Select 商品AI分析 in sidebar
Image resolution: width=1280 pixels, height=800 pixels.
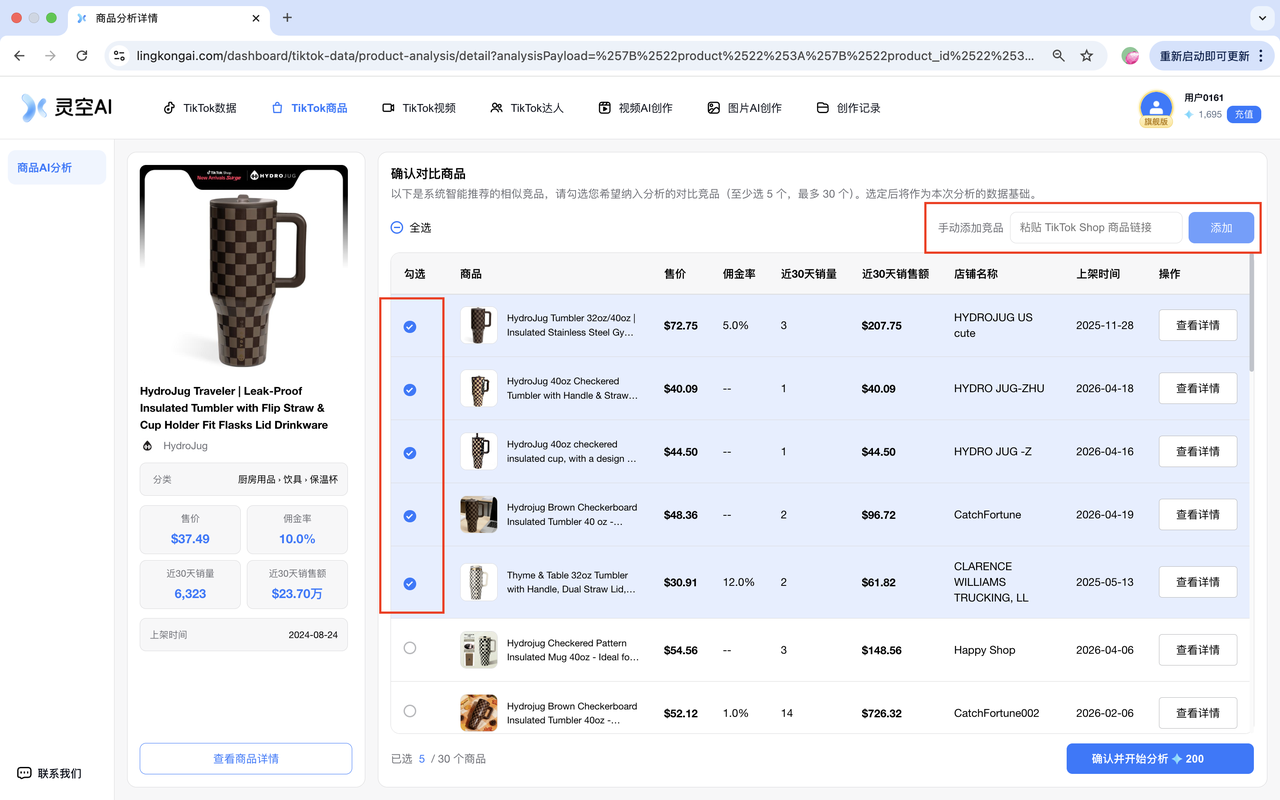coord(56,168)
